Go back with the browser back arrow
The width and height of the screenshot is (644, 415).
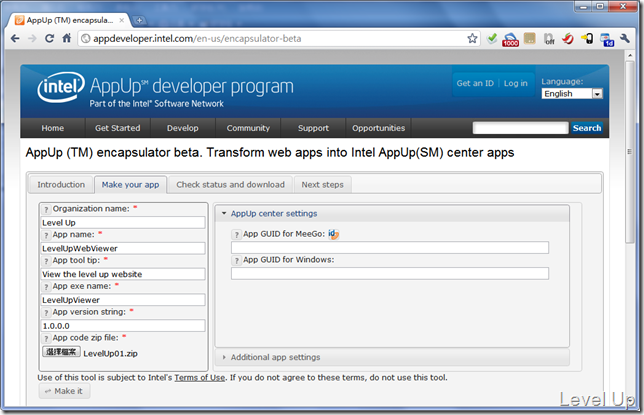15,39
